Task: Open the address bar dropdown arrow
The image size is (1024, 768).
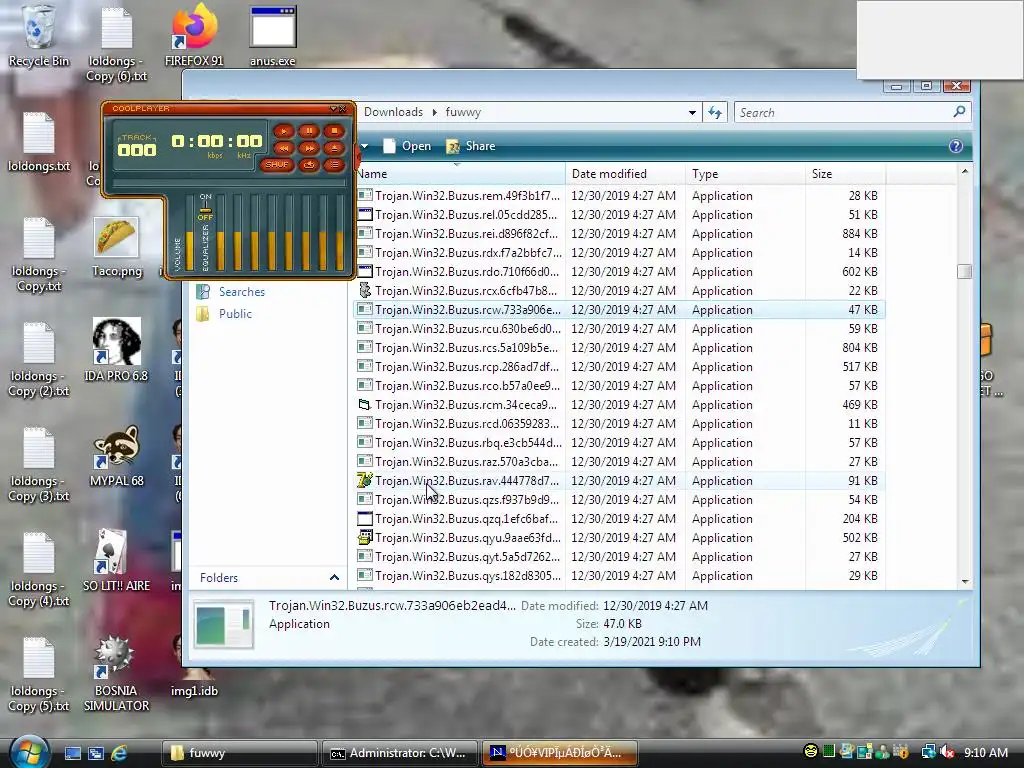Action: pyautogui.click(x=692, y=113)
